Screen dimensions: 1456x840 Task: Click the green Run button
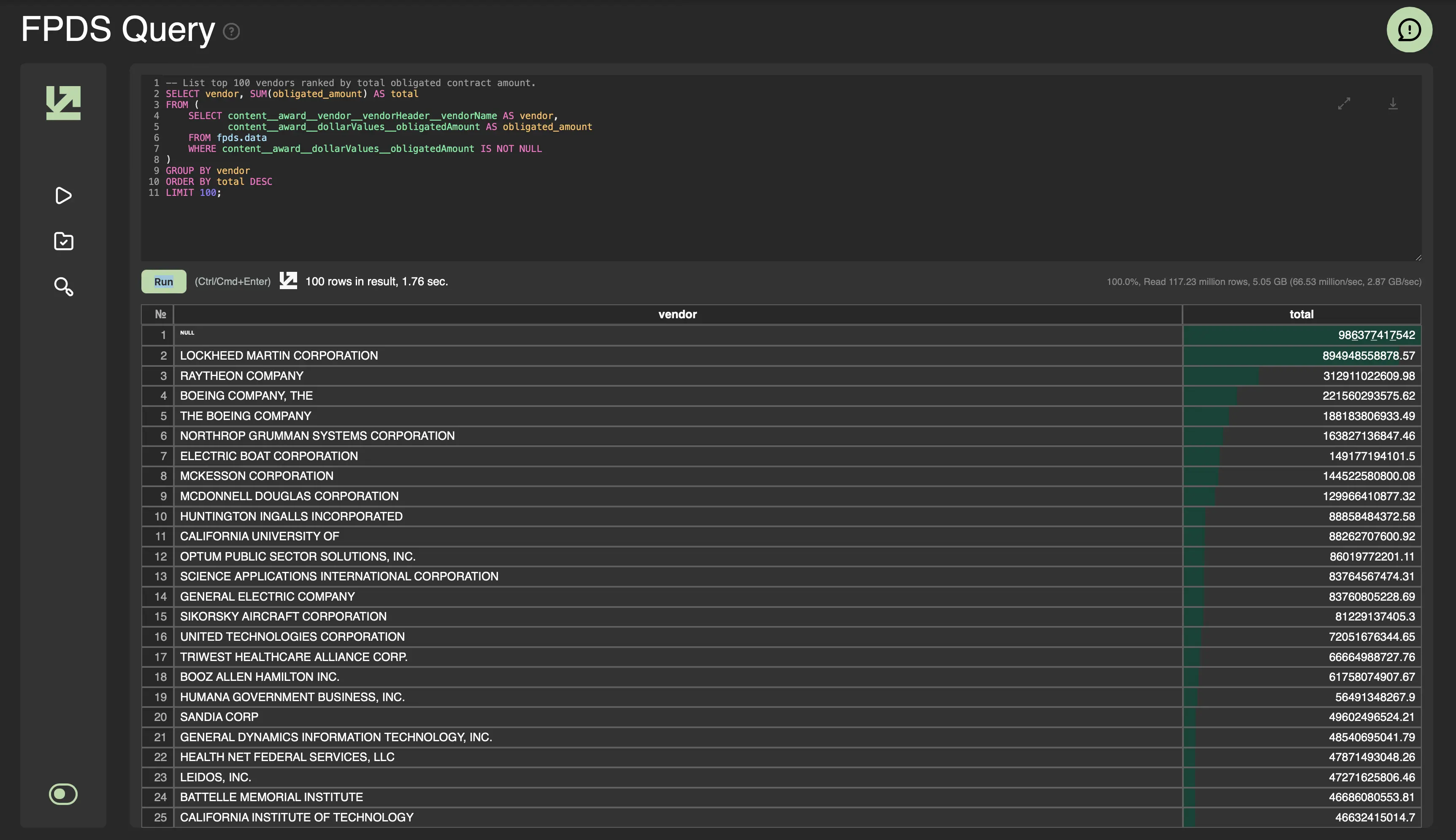(x=164, y=282)
